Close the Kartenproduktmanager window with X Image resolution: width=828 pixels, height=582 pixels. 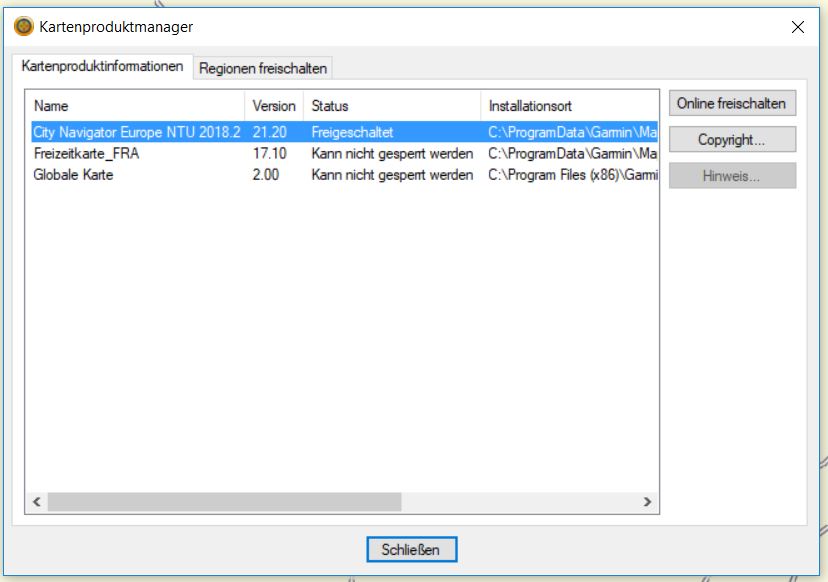[797, 27]
